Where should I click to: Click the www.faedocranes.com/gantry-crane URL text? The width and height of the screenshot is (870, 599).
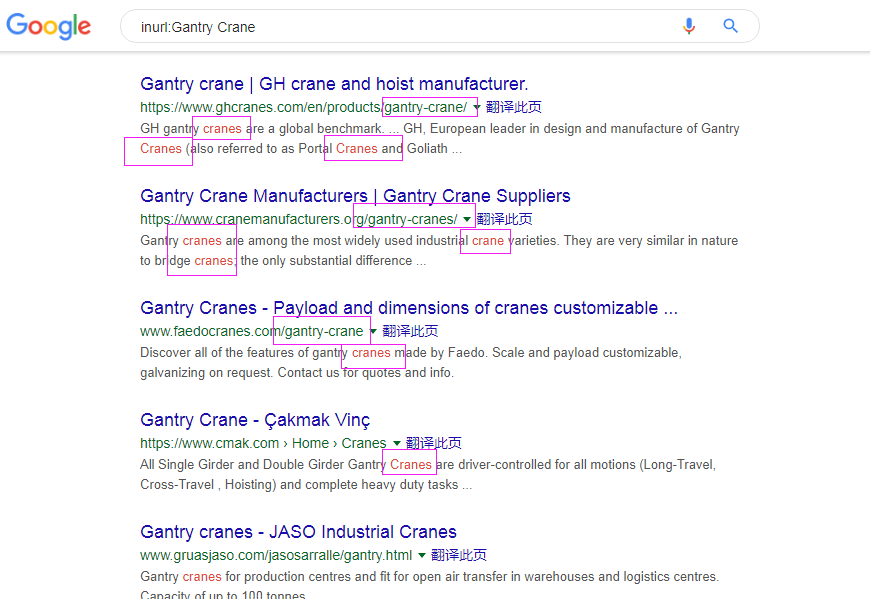click(x=252, y=331)
